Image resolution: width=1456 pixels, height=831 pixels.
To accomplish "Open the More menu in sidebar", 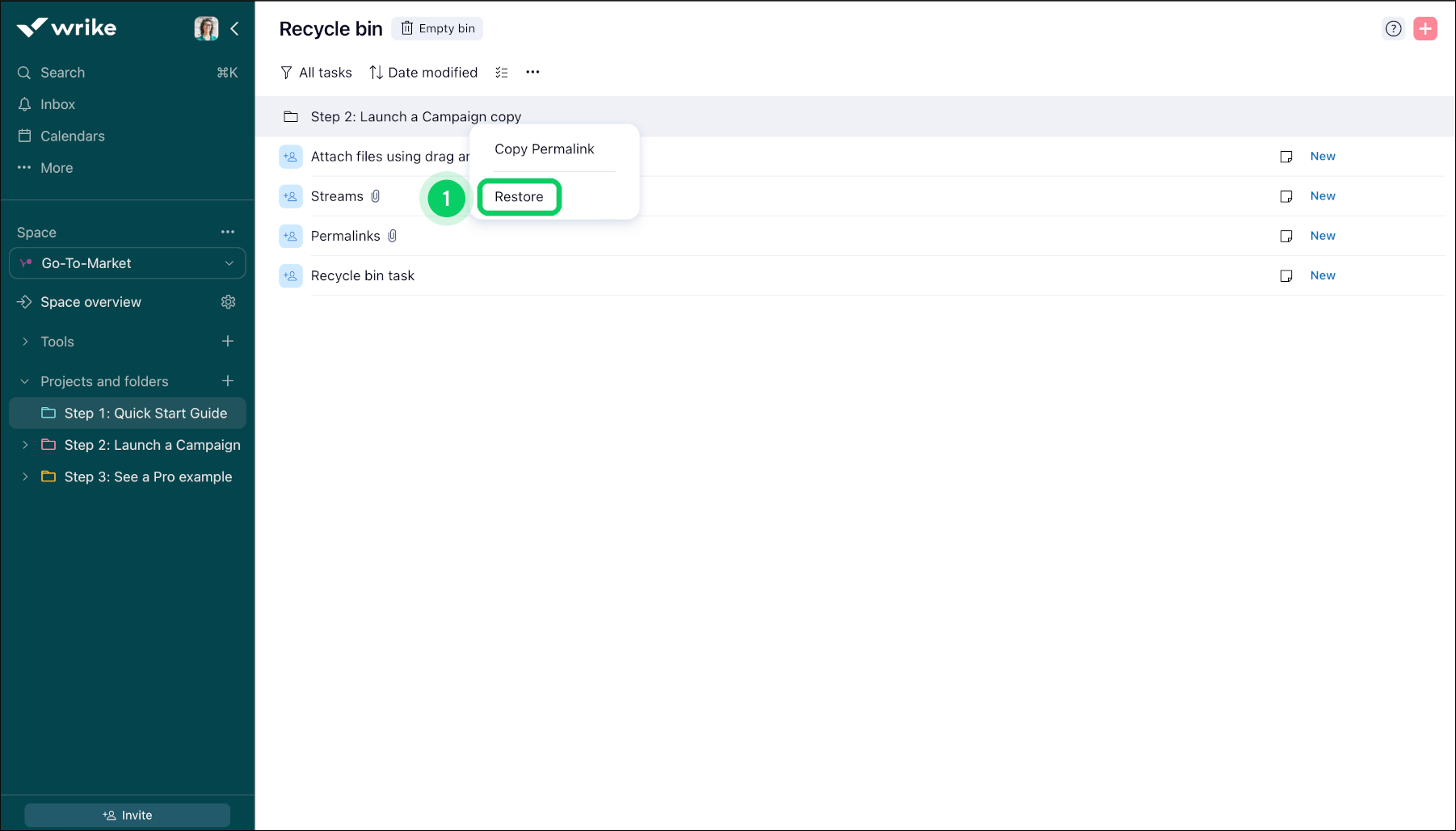I will point(55,167).
